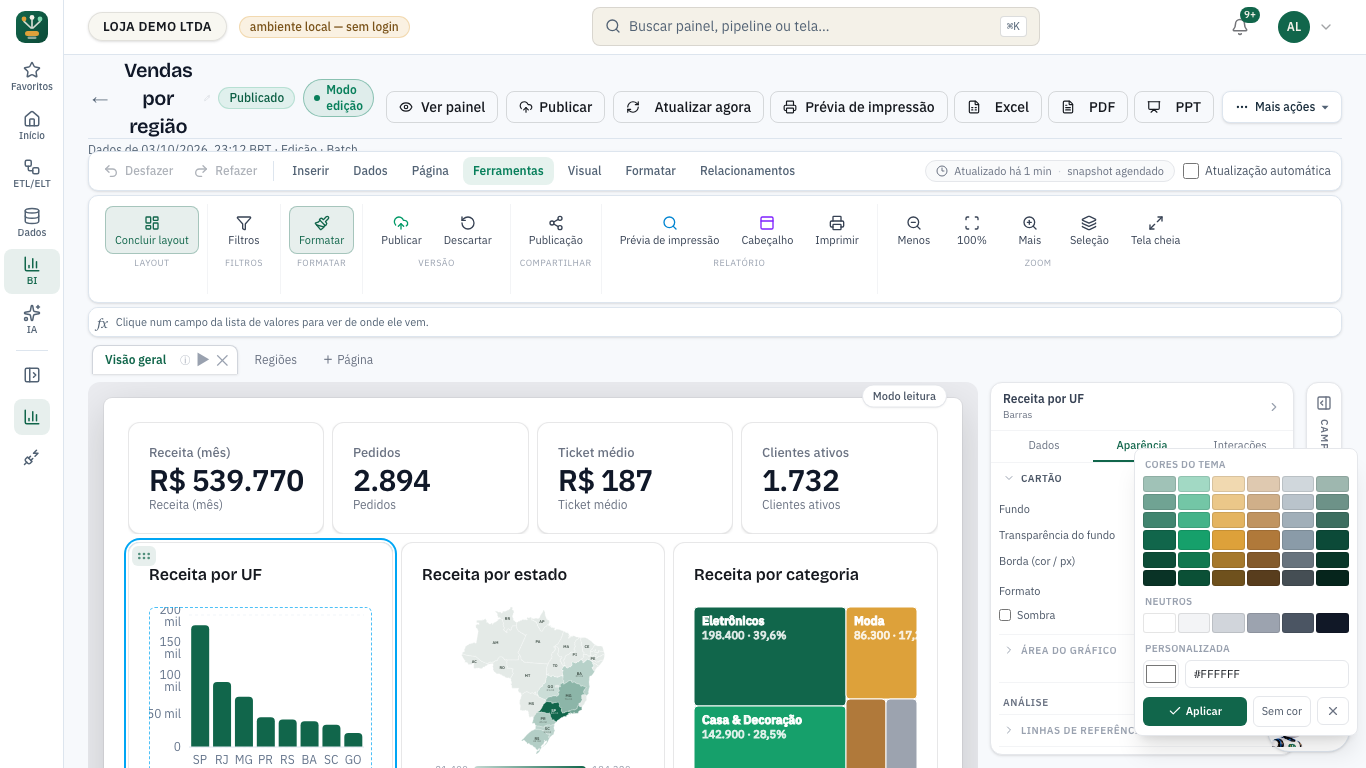Switch to the Regiões page tab
The width and height of the screenshot is (1366, 768).
tap(276, 360)
